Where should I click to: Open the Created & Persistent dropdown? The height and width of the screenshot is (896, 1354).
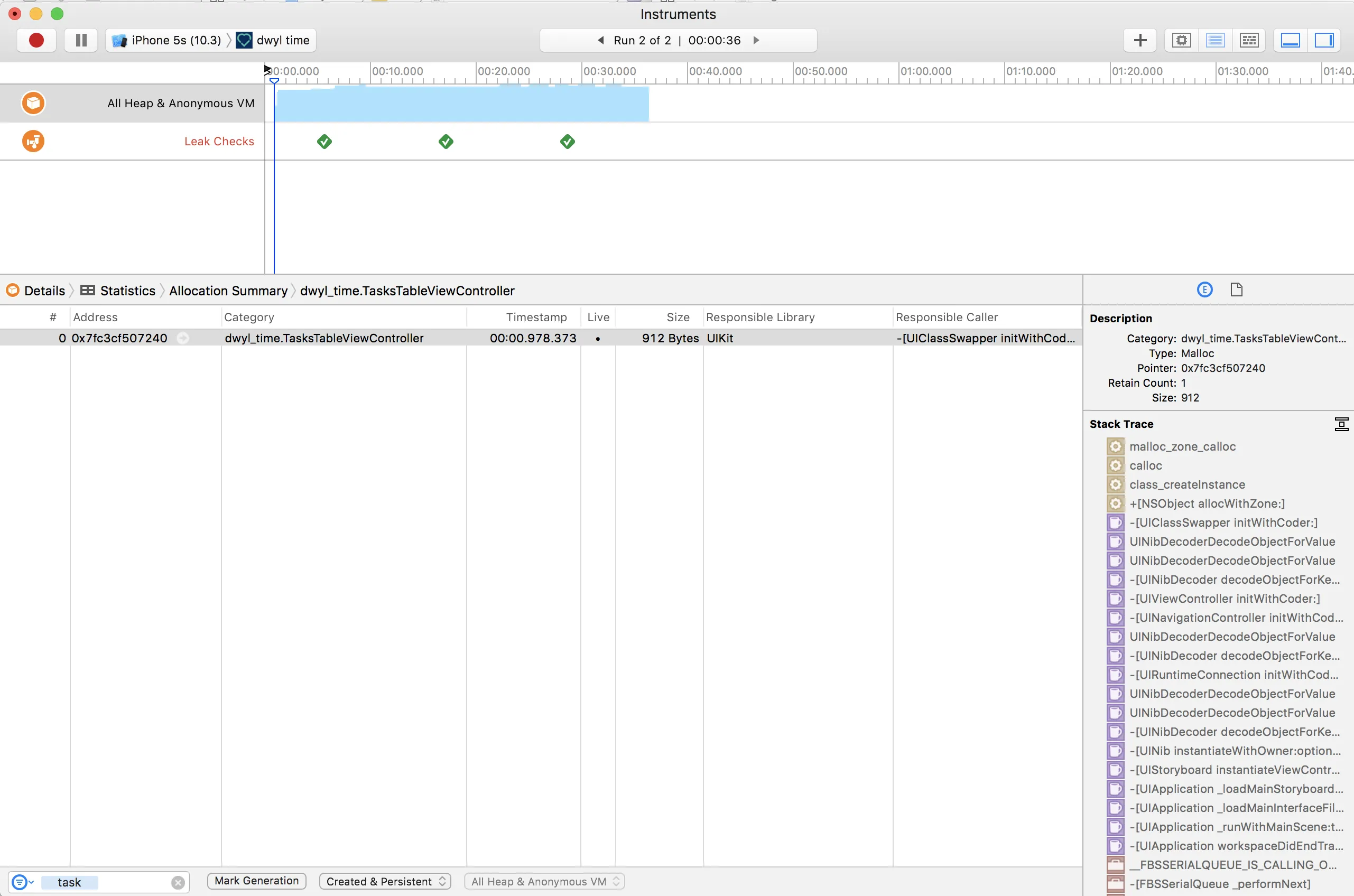click(385, 881)
